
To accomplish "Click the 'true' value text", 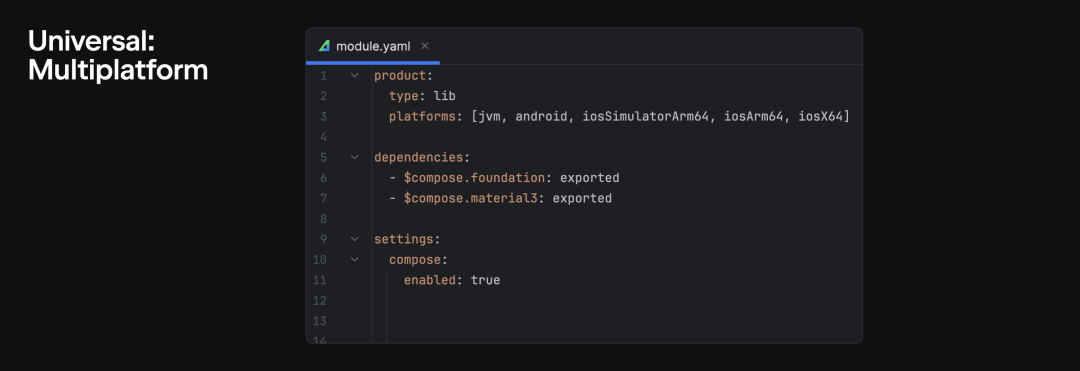I will tap(486, 281).
